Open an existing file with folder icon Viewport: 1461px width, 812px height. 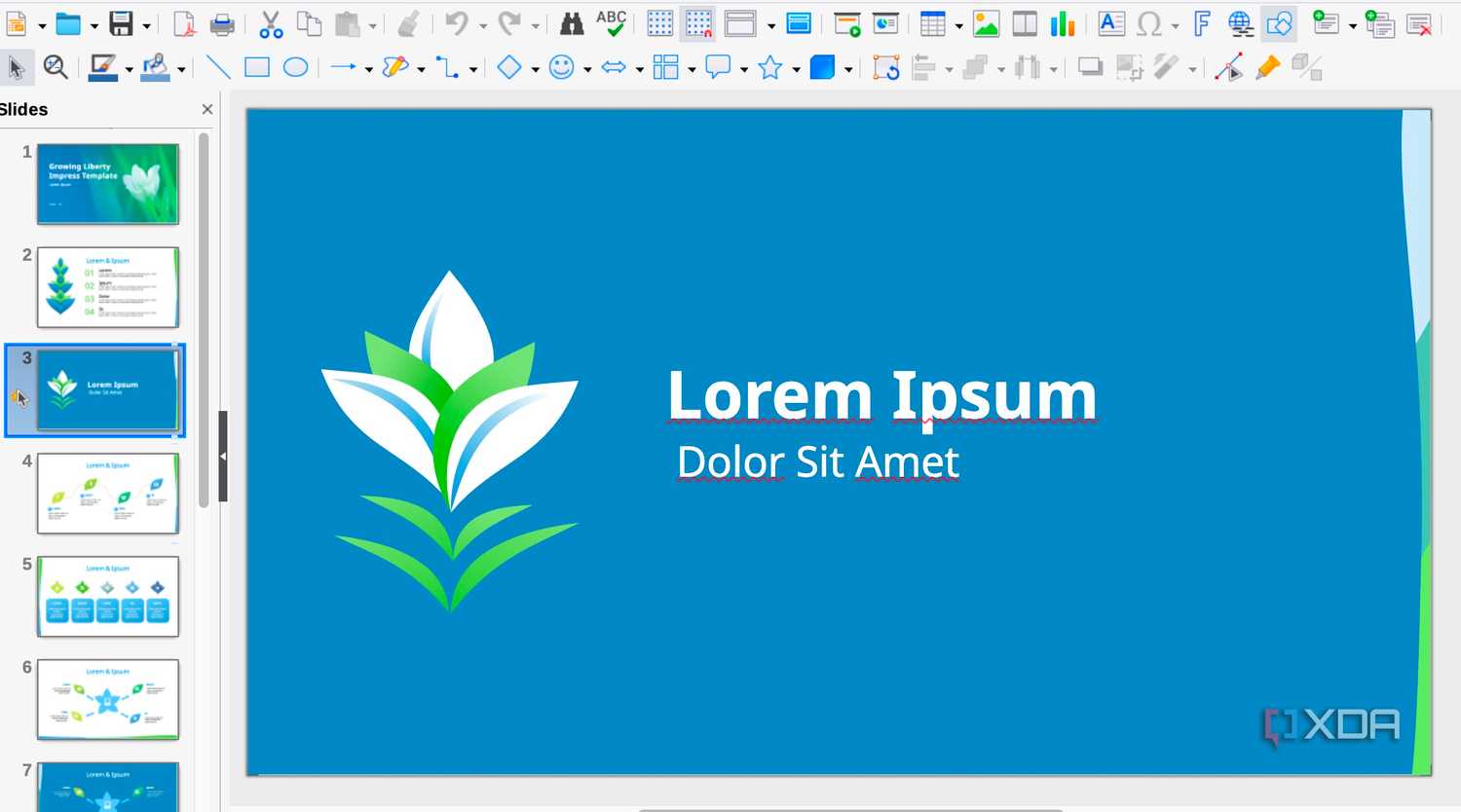(67, 23)
